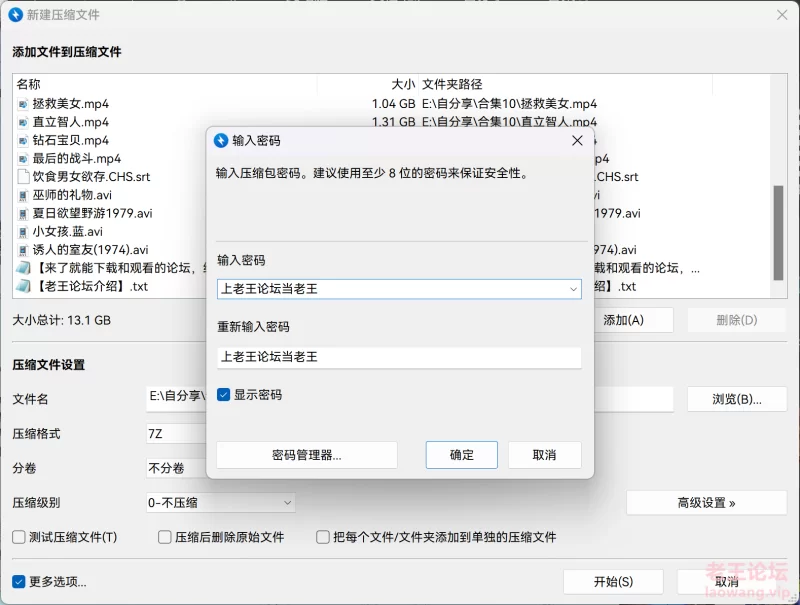800x605 pixels.
Task: Click the 1.04 GB size cell
Action: (393, 104)
